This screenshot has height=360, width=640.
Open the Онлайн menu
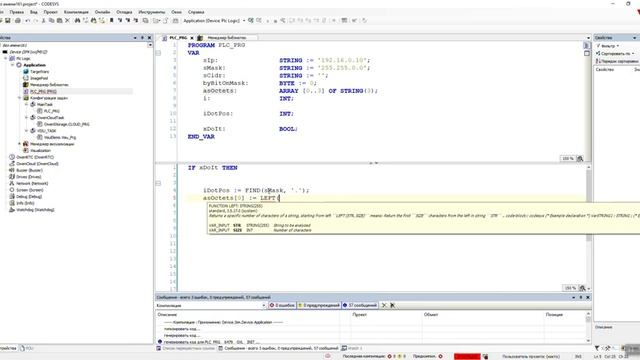102,12
